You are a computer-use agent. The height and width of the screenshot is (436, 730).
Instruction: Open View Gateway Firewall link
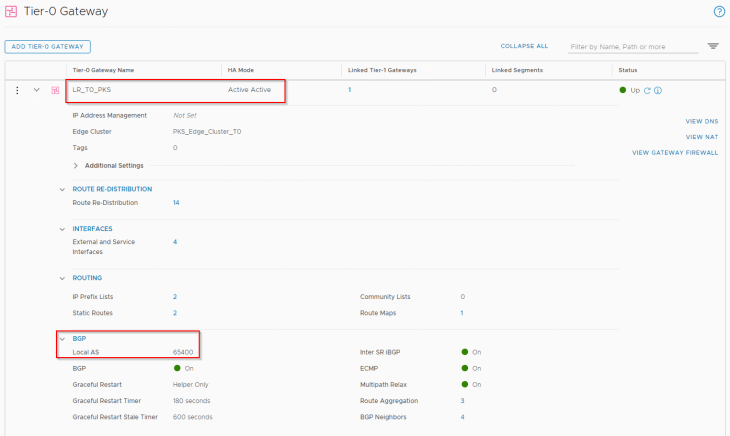[674, 152]
